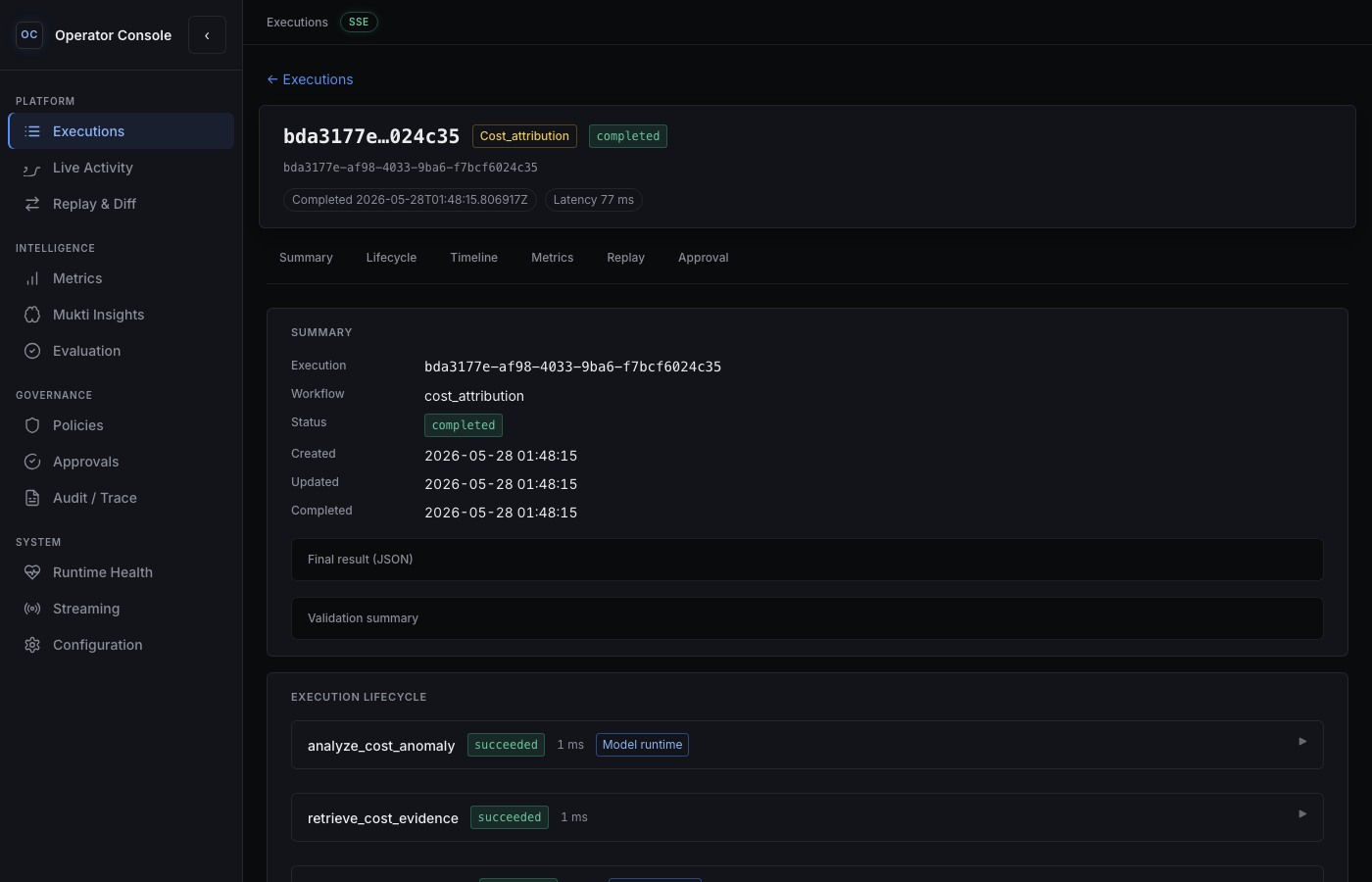Click the SSE badge in header

tap(359, 22)
